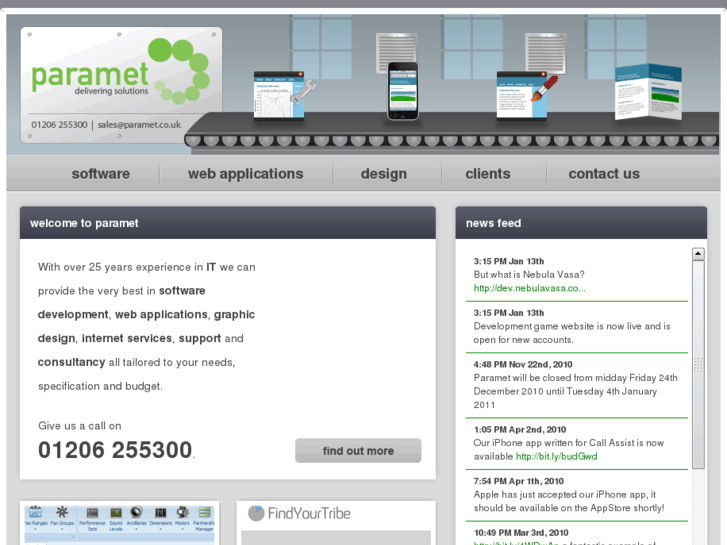The height and width of the screenshot is (545, 727).
Task: Open the software menu item
Action: [x=101, y=174]
